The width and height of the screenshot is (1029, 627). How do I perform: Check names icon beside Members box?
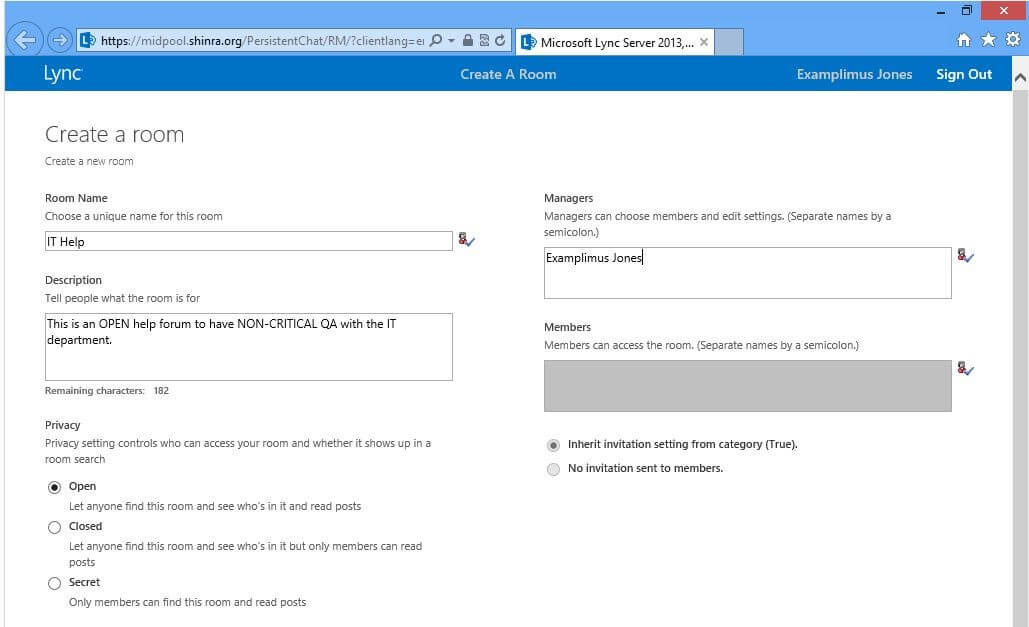[x=965, y=368]
